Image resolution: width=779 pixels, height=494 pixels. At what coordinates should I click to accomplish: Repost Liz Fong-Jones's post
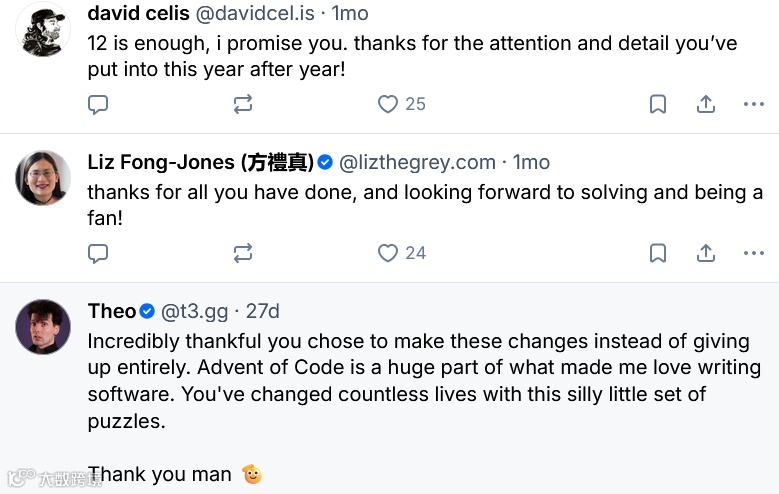click(243, 253)
